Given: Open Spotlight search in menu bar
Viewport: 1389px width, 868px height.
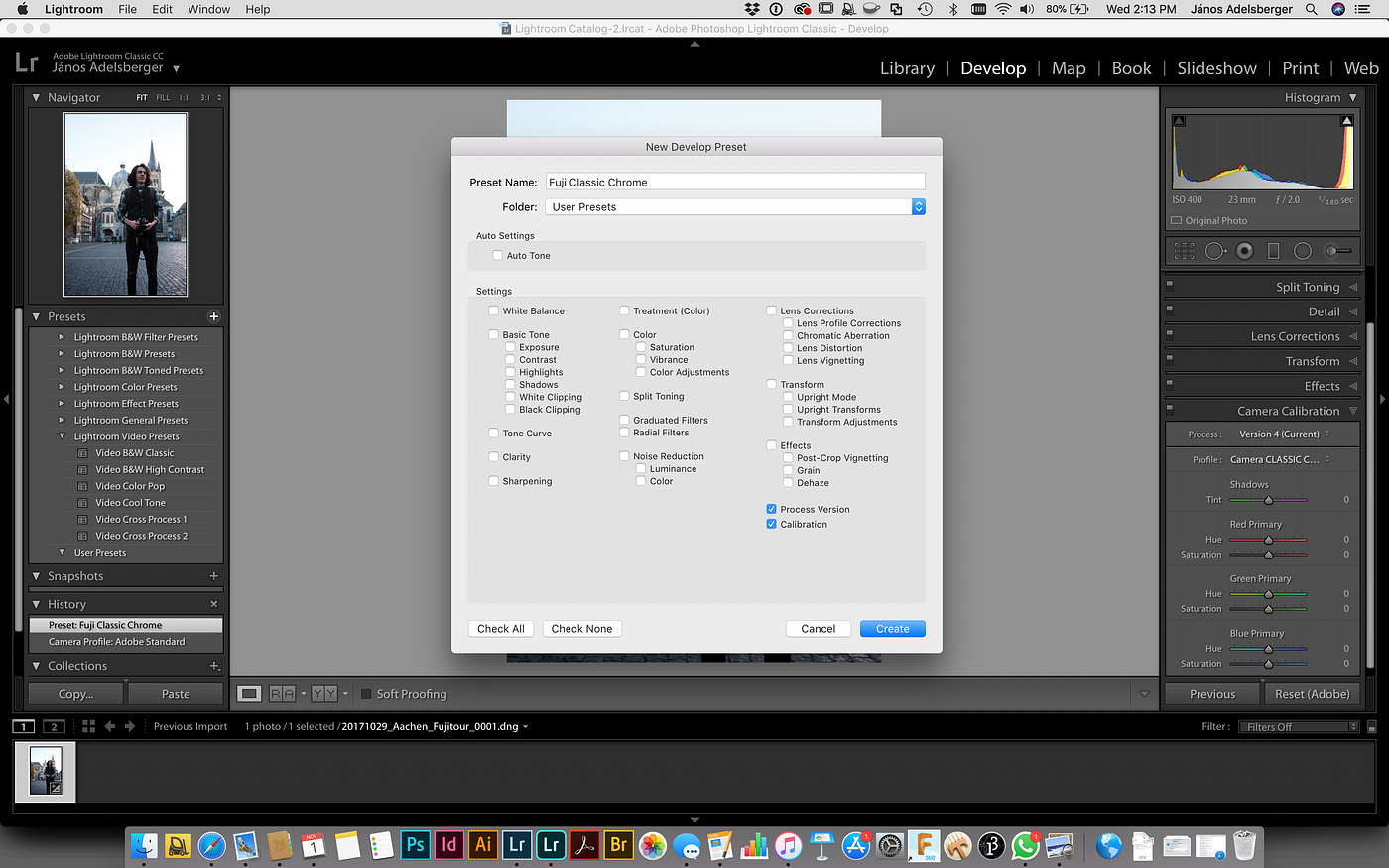Looking at the screenshot, I should [1312, 9].
